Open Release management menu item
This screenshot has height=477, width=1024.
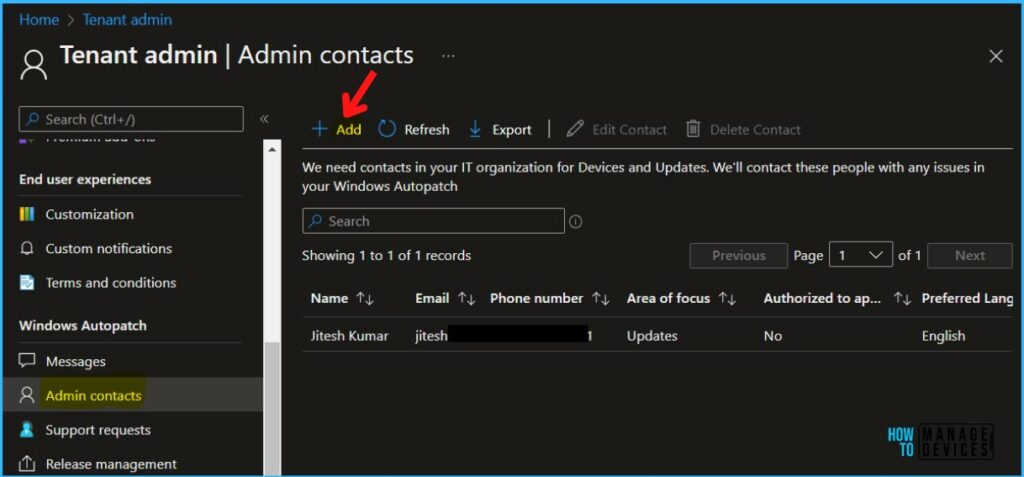[x=111, y=465]
